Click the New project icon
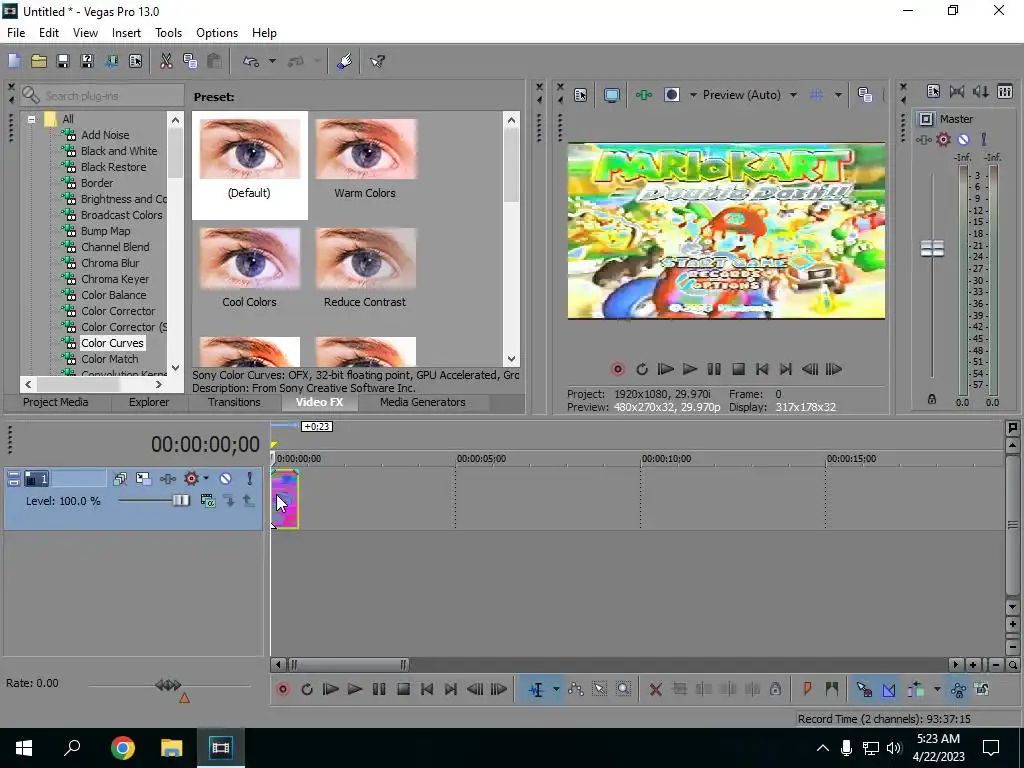The width and height of the screenshot is (1024, 768). tap(14, 61)
